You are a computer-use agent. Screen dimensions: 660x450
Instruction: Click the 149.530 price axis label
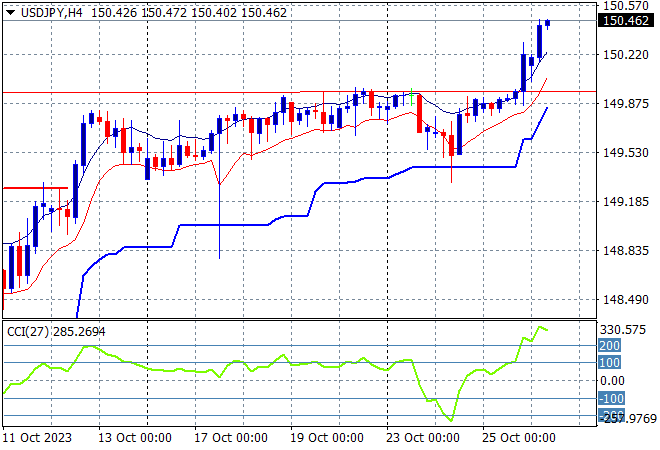point(626,152)
